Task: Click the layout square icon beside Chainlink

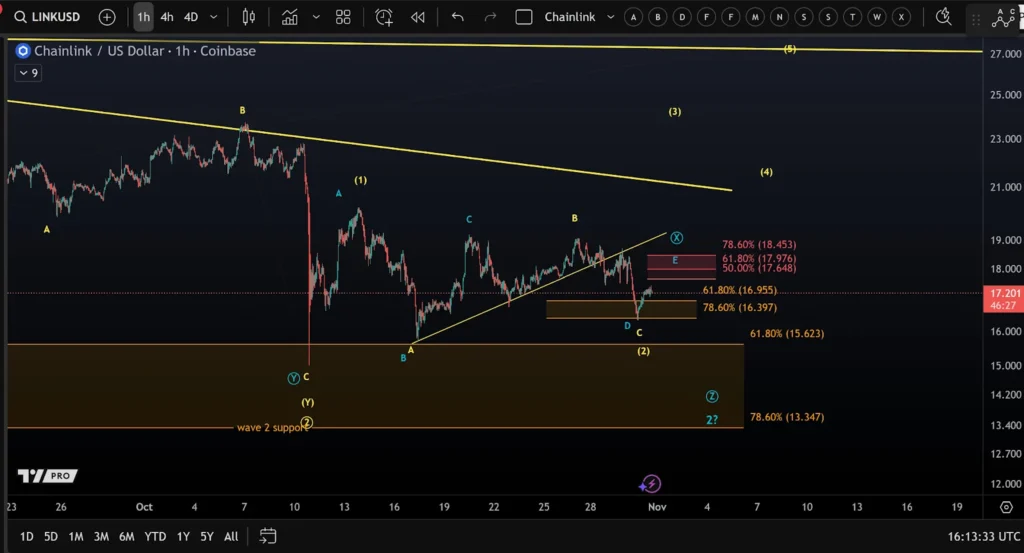Action: pos(524,17)
